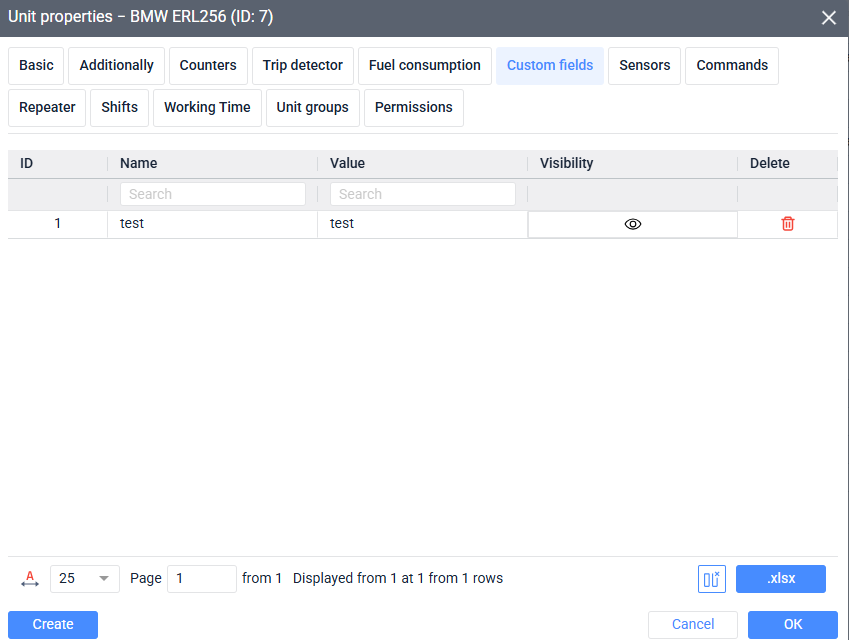Switch to the Sensors tab
The image size is (849, 640).
coord(644,66)
